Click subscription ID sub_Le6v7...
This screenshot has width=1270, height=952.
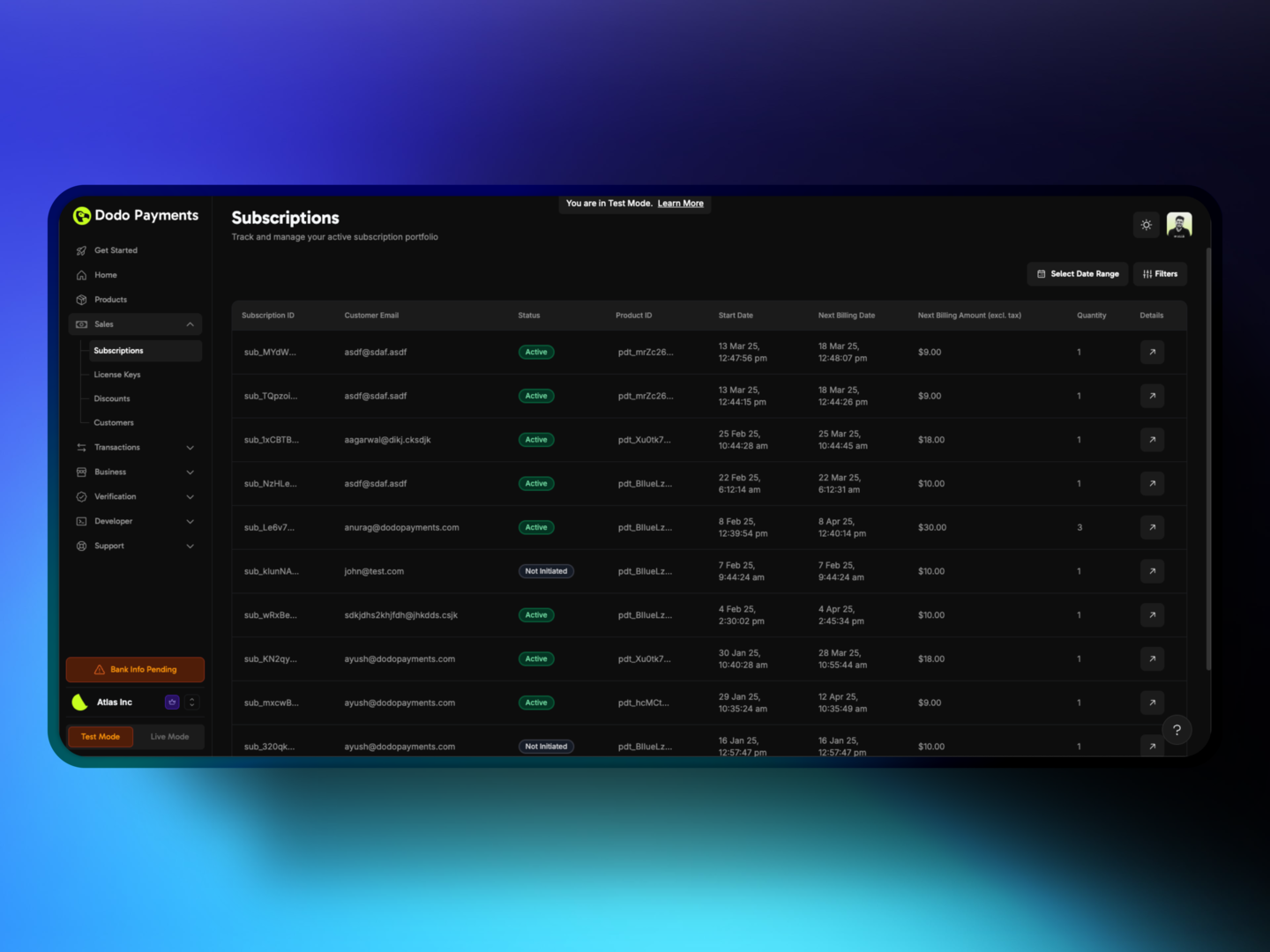269,528
